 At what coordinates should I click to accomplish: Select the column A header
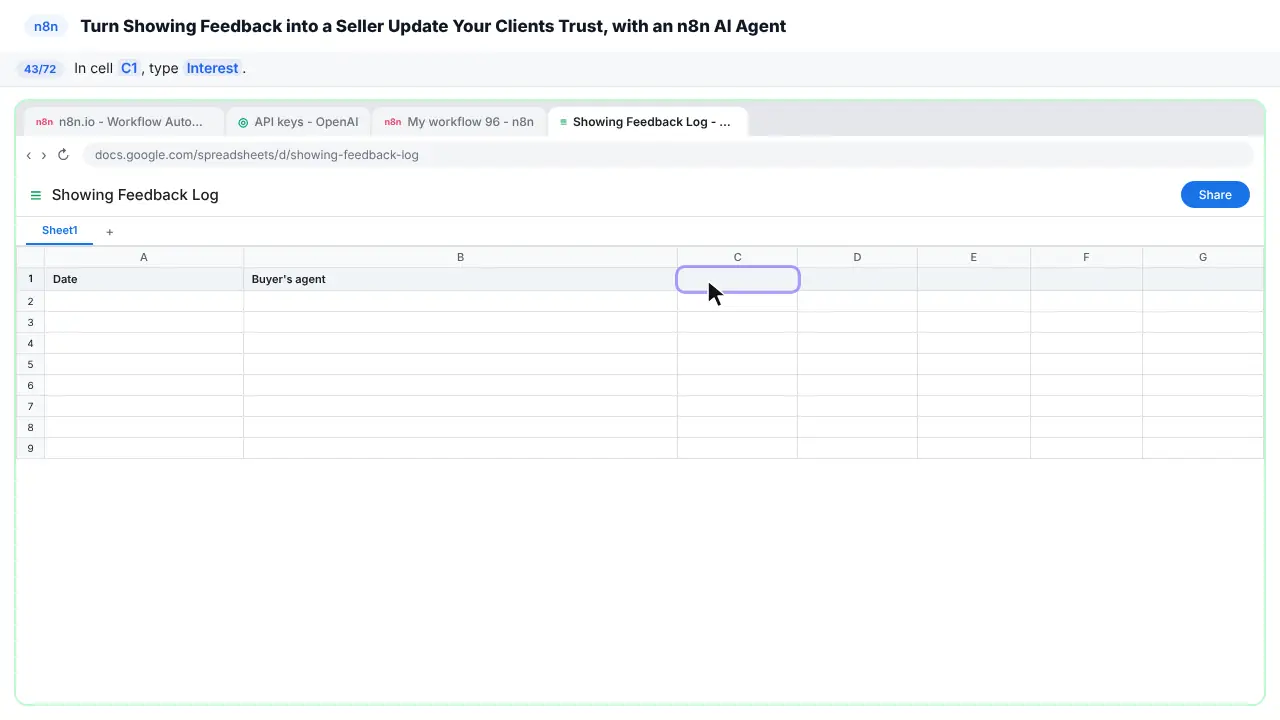click(x=144, y=257)
